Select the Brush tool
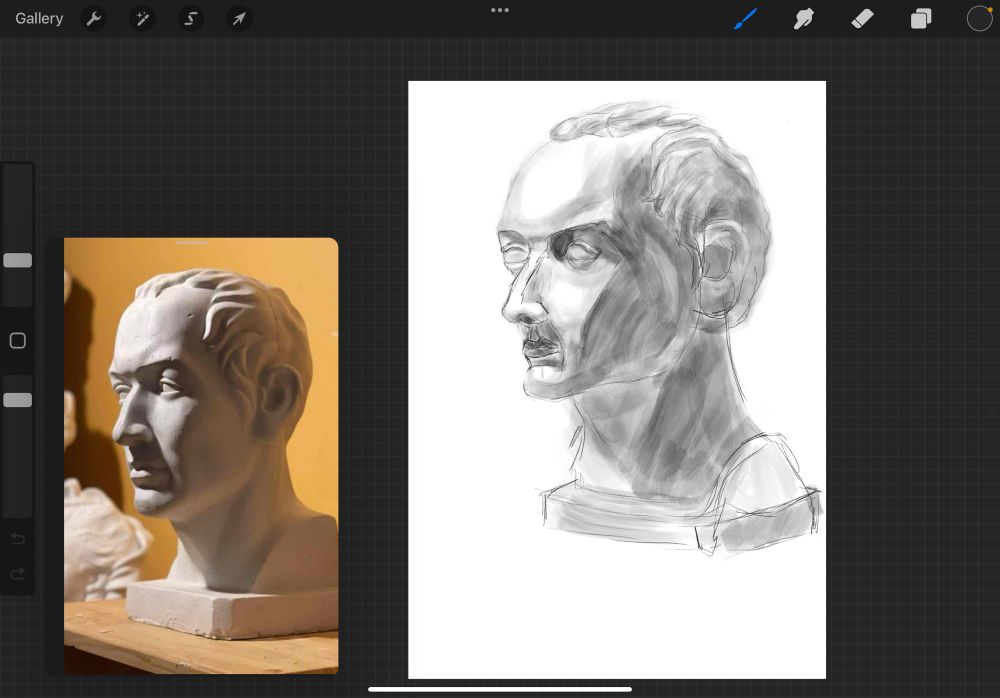Screen dimensions: 1000x698 (x=745, y=19)
